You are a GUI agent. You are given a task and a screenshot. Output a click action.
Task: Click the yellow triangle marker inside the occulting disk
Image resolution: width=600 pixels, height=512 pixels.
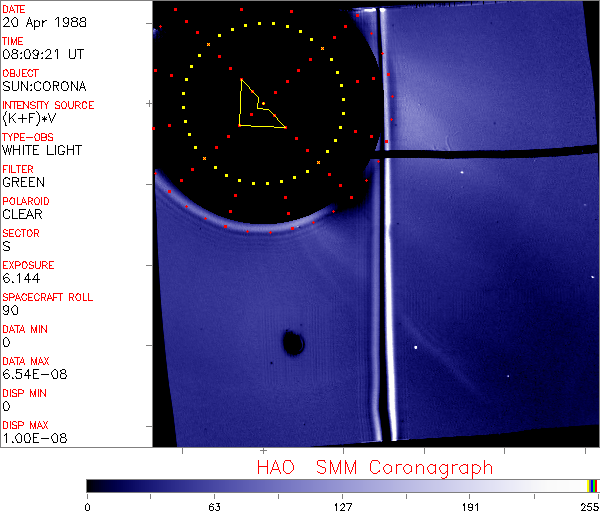coord(256,108)
